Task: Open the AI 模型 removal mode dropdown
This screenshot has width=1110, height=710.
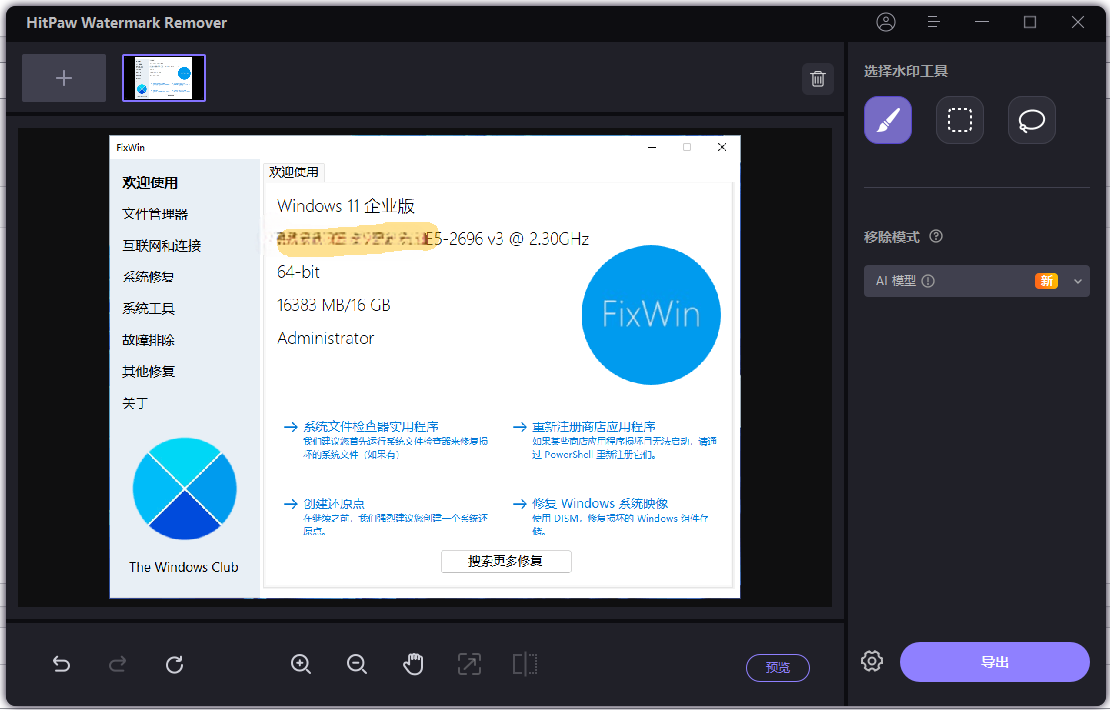Action: (x=976, y=281)
